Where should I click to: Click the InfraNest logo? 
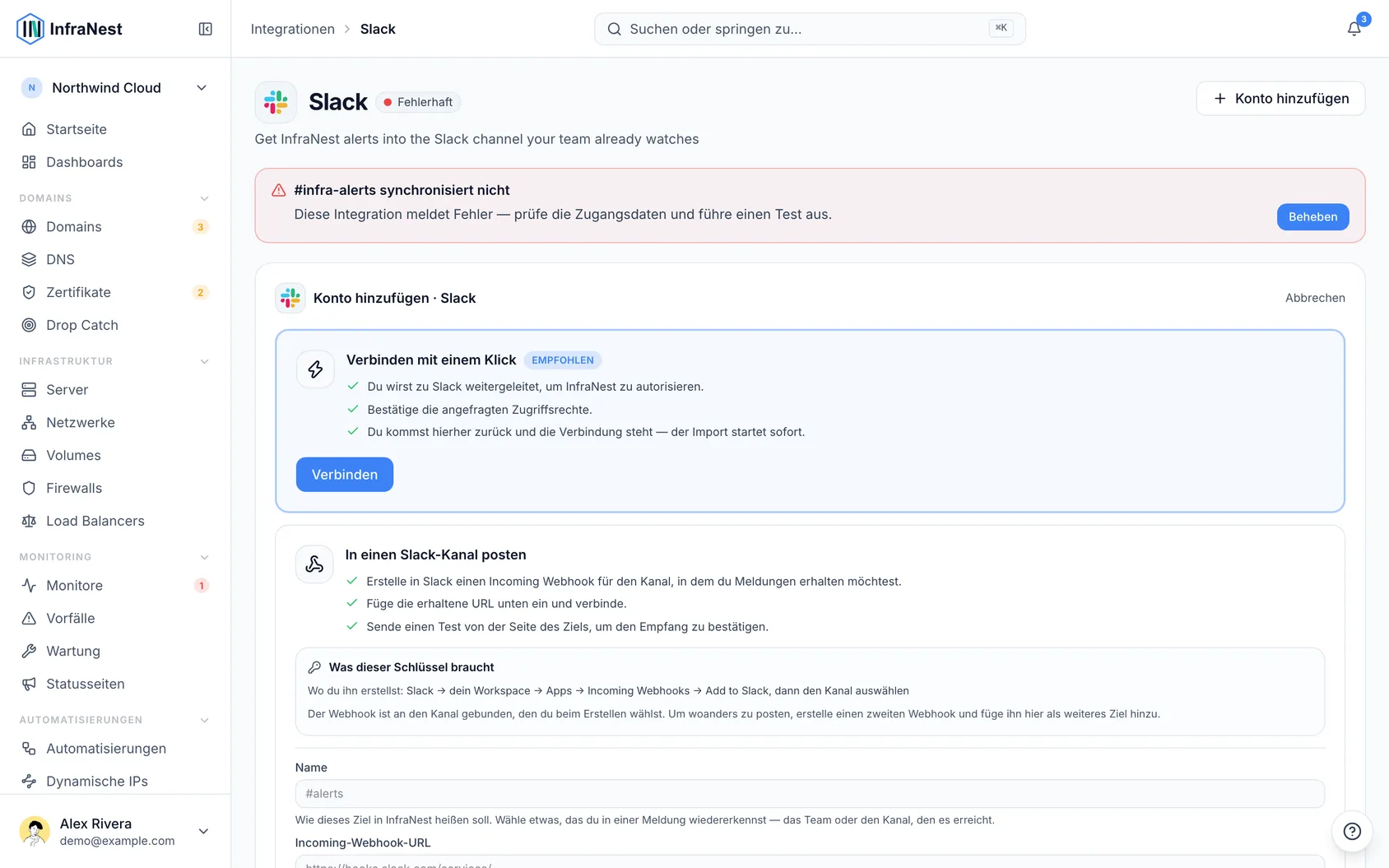point(69,29)
